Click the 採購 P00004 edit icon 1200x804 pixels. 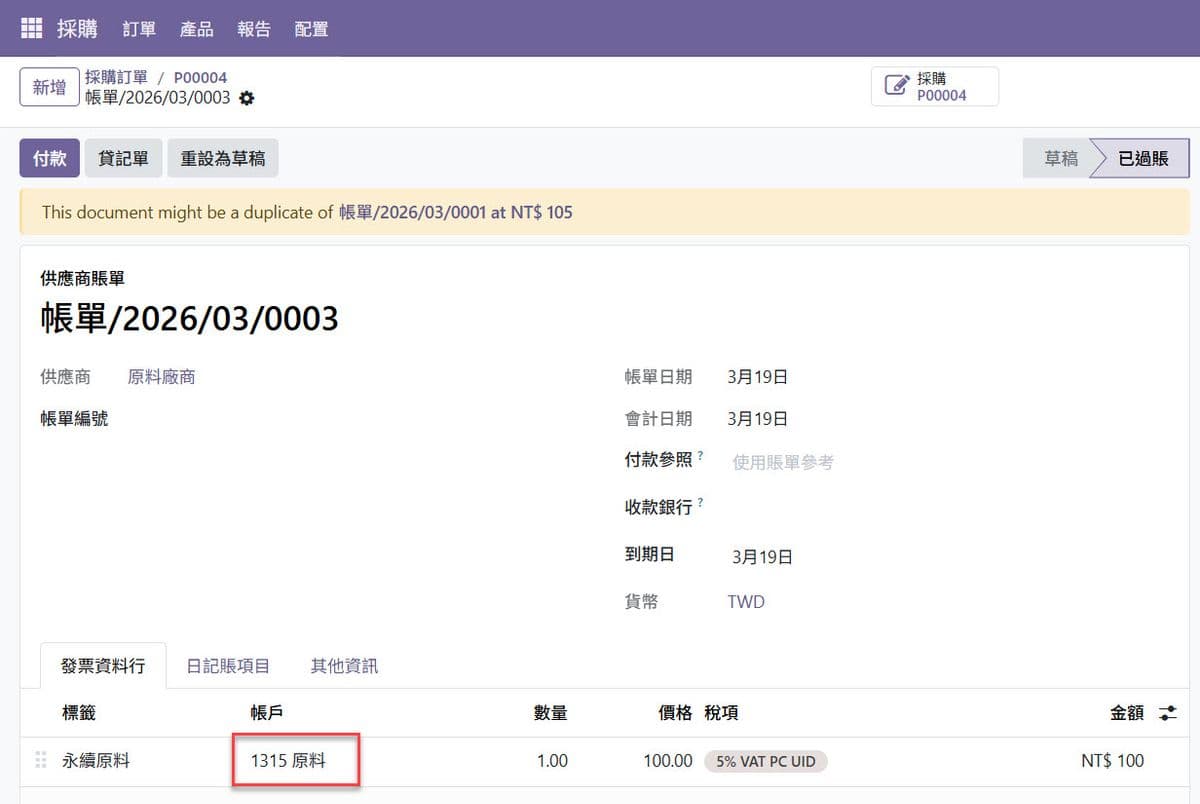coord(897,86)
